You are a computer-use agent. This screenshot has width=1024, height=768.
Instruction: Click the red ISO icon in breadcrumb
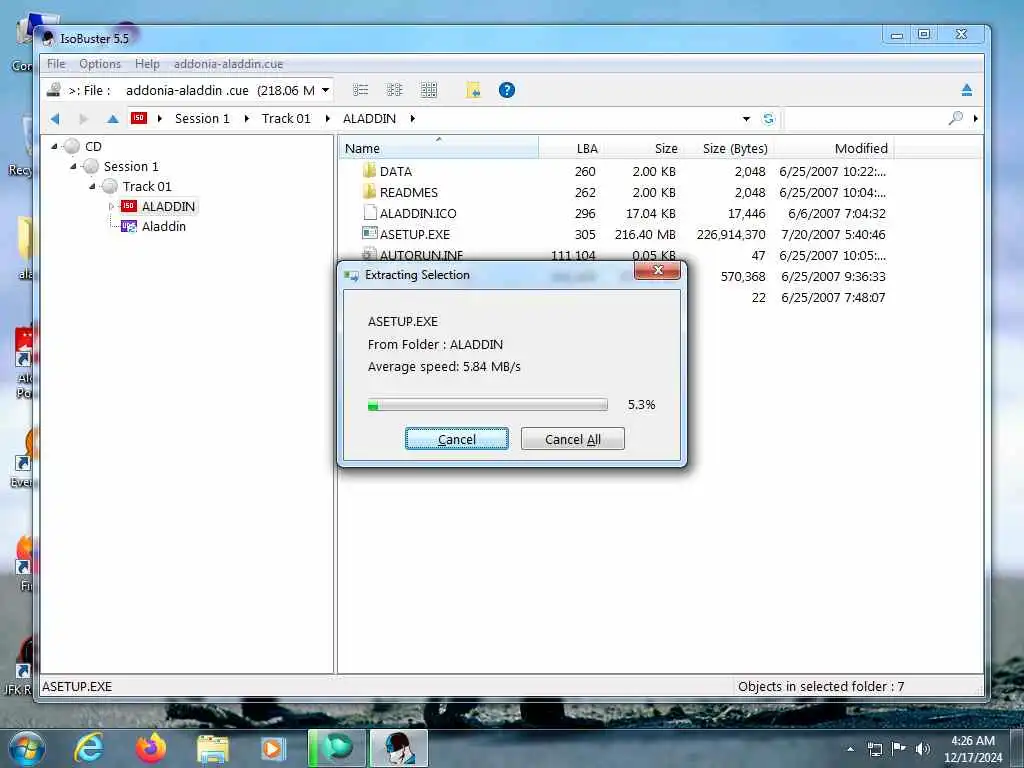point(138,118)
